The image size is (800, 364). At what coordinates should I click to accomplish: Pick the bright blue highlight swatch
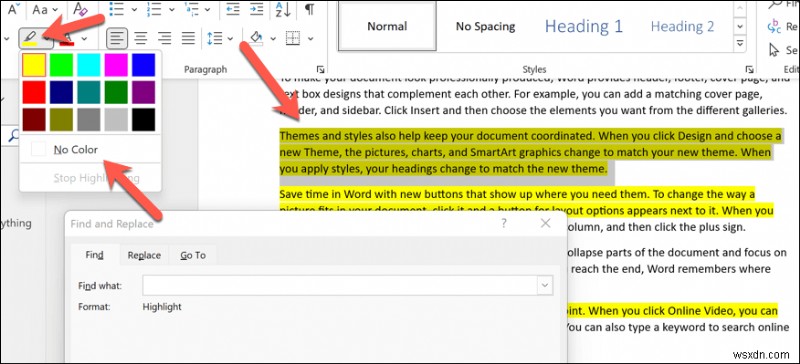tap(143, 65)
